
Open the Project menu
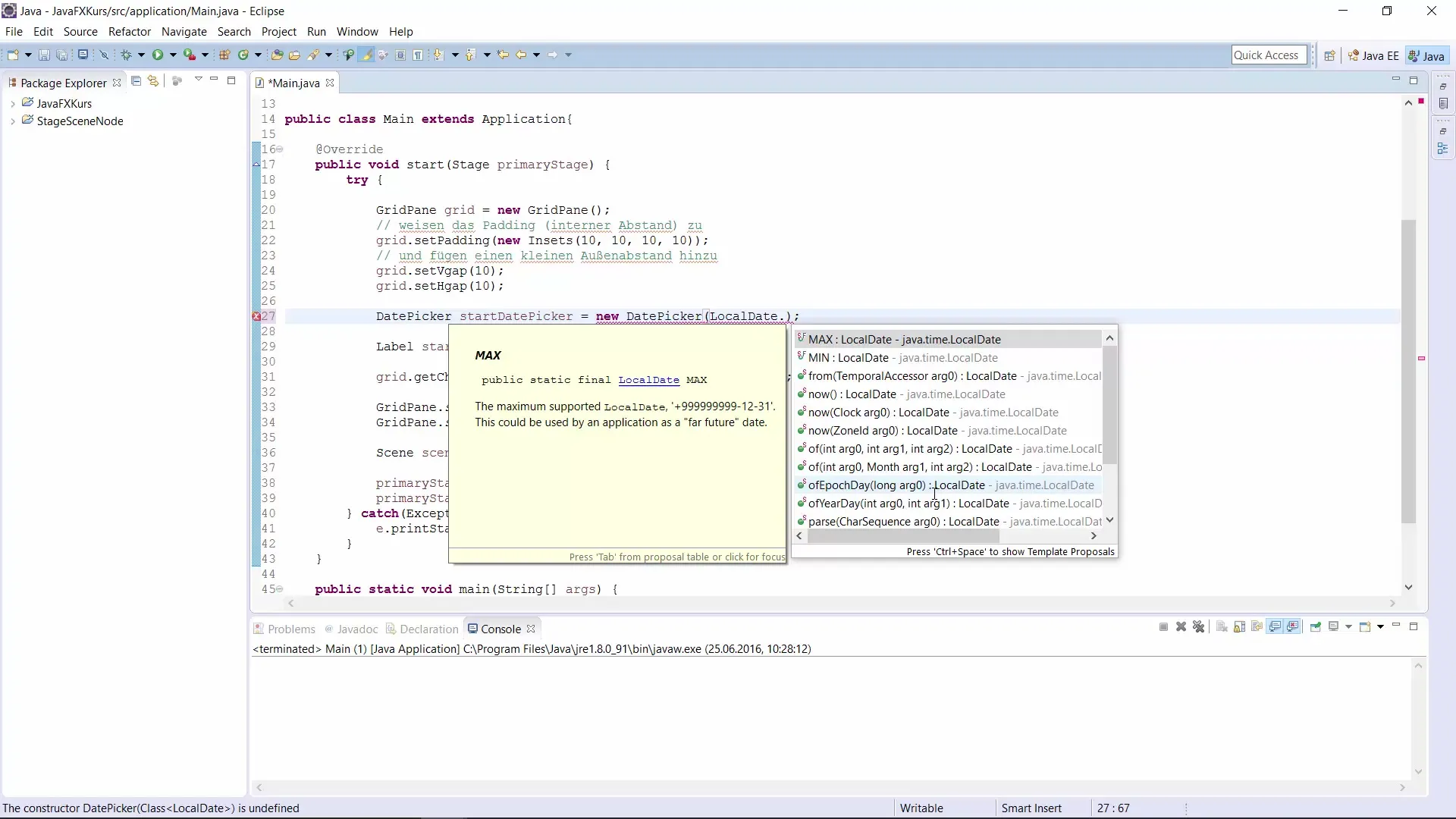(279, 32)
